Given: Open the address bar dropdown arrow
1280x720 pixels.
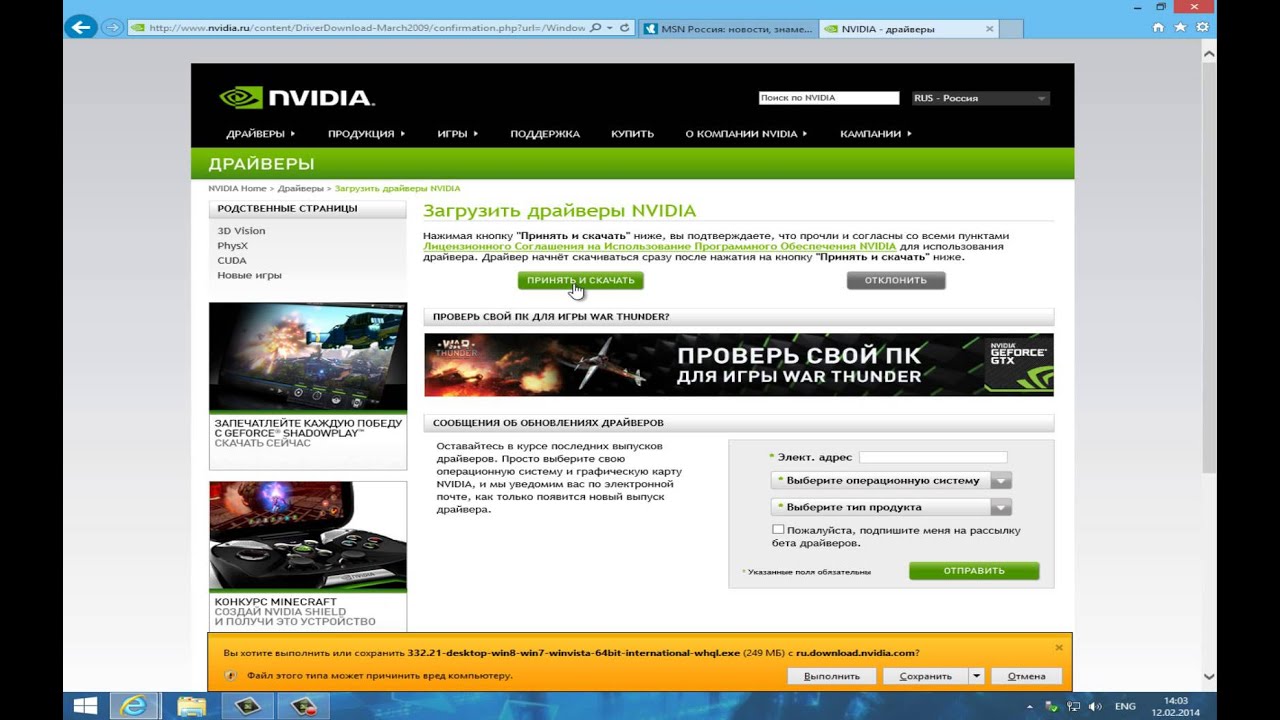Looking at the screenshot, I should coord(610,28).
